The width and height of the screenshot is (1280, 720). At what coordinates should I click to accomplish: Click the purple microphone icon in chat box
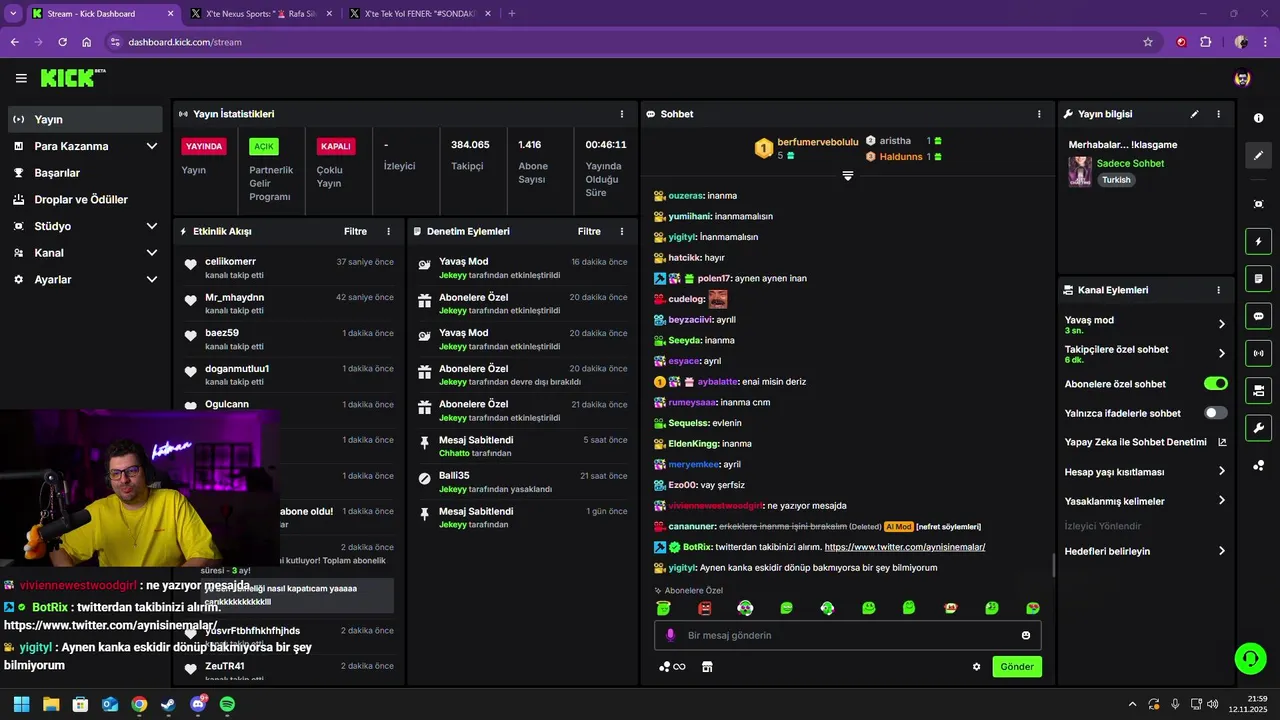(x=671, y=635)
